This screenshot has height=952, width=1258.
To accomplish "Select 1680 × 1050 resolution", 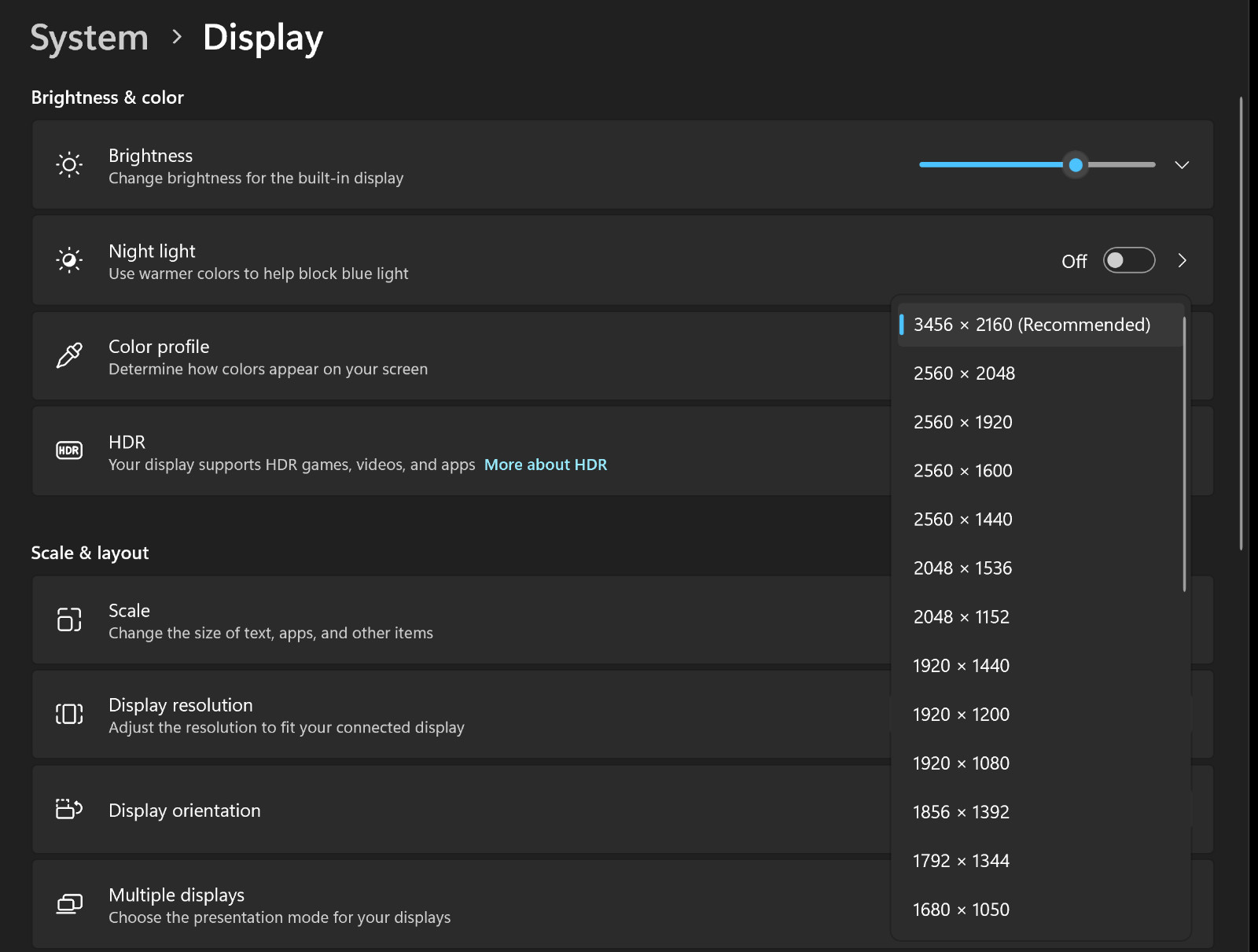I will pos(1041,910).
